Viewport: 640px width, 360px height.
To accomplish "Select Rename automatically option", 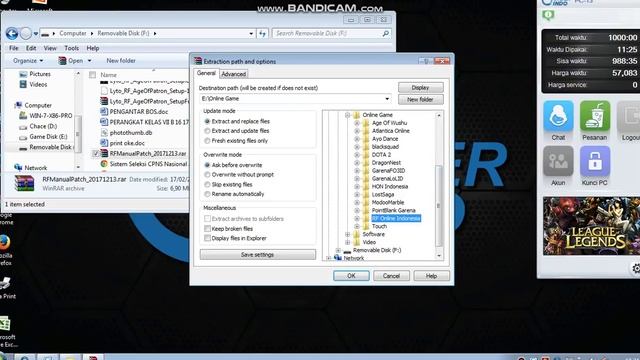I will click(207, 194).
